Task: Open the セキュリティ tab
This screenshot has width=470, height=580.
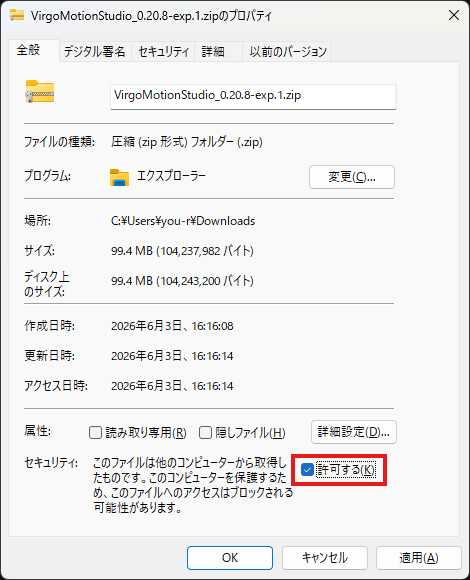Action: tap(163, 51)
